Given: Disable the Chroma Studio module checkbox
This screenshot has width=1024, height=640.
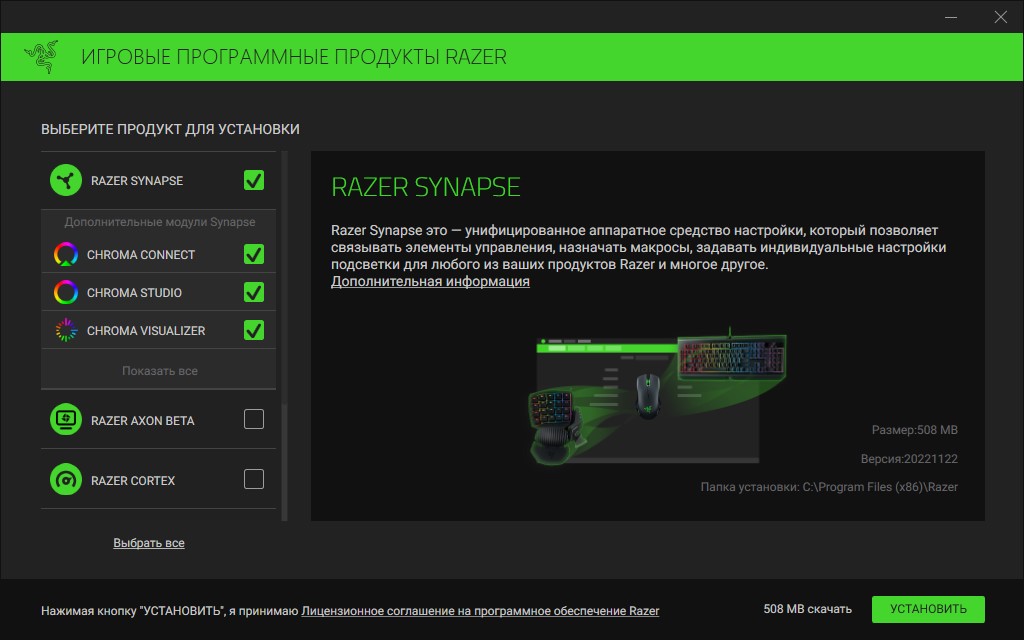Looking at the screenshot, I should 253,293.
